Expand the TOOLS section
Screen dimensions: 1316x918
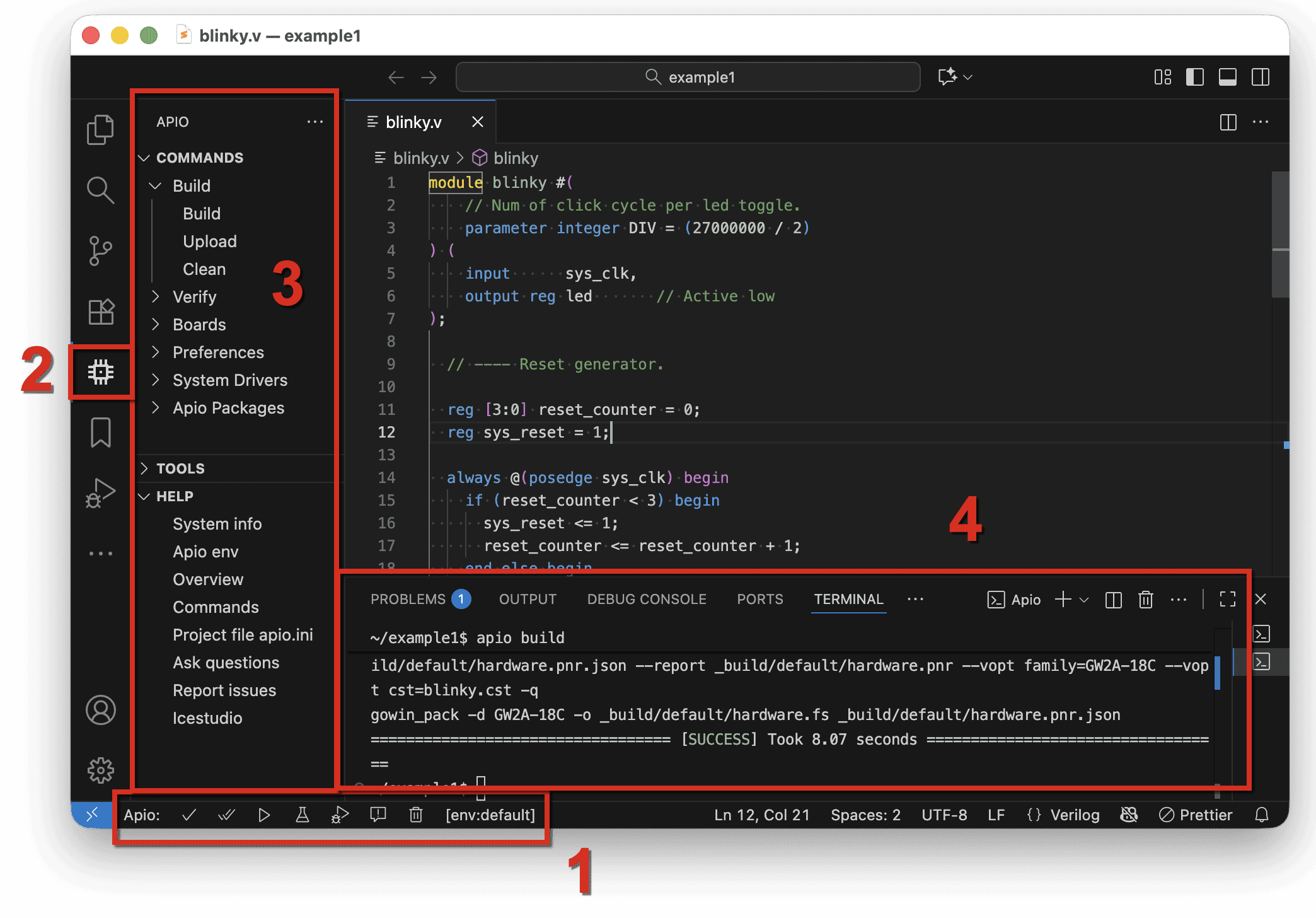pos(180,468)
